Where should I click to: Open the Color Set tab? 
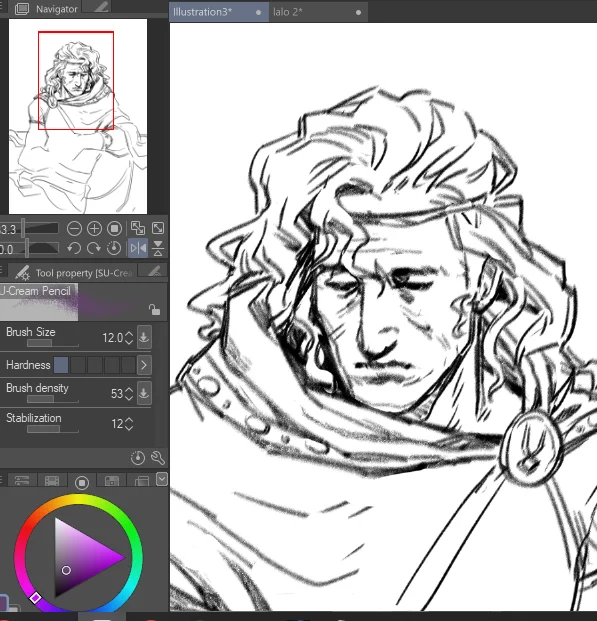tap(52, 480)
